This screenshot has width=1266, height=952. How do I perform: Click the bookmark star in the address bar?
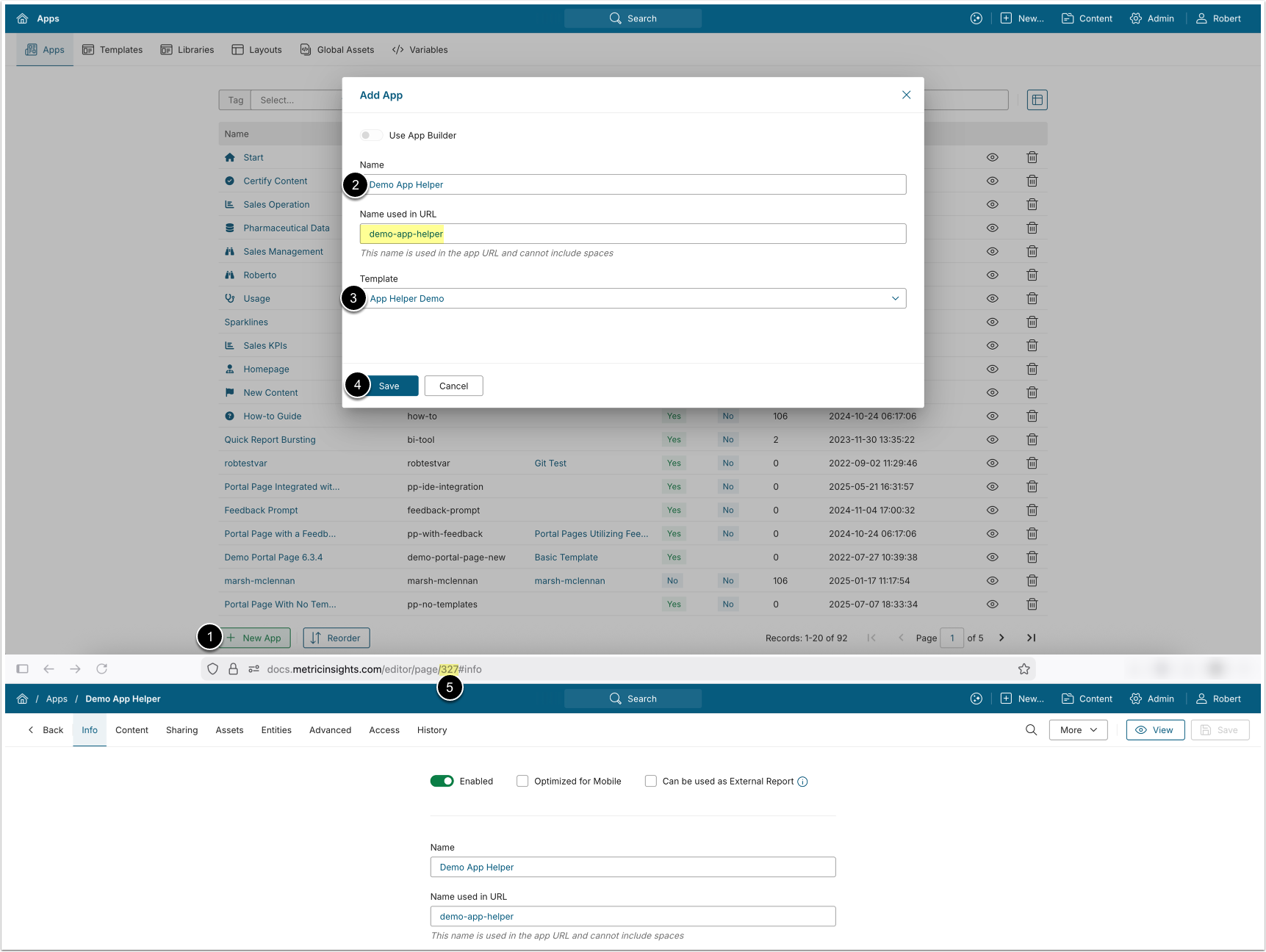[x=1024, y=668]
